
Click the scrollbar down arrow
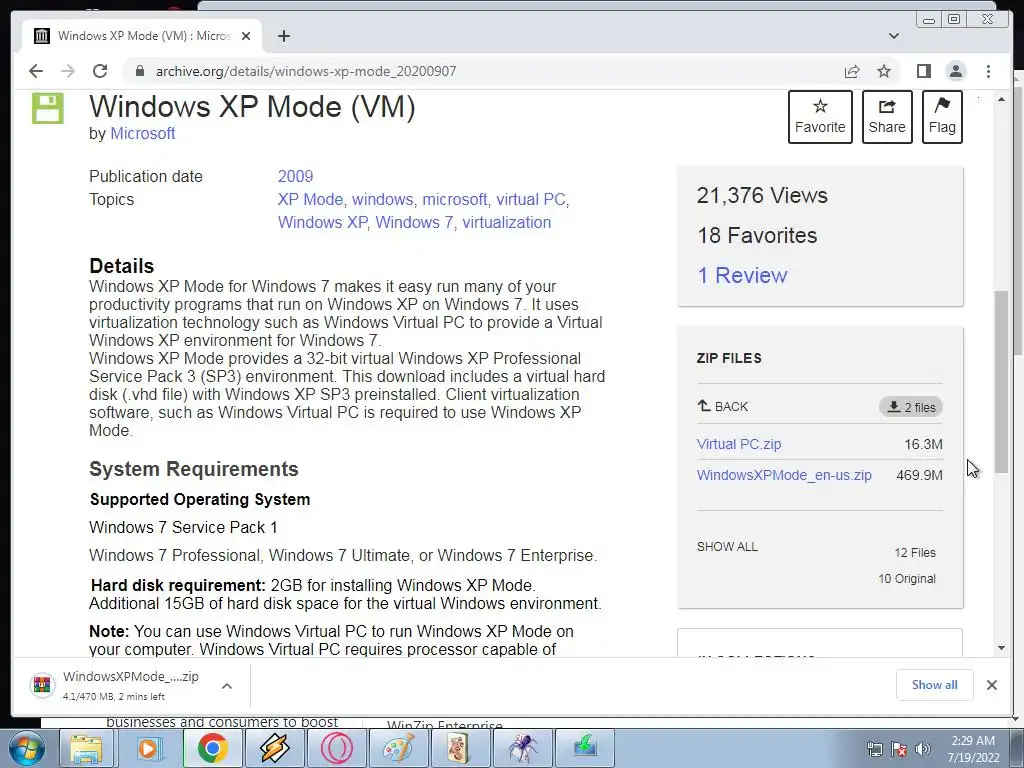(1001, 648)
